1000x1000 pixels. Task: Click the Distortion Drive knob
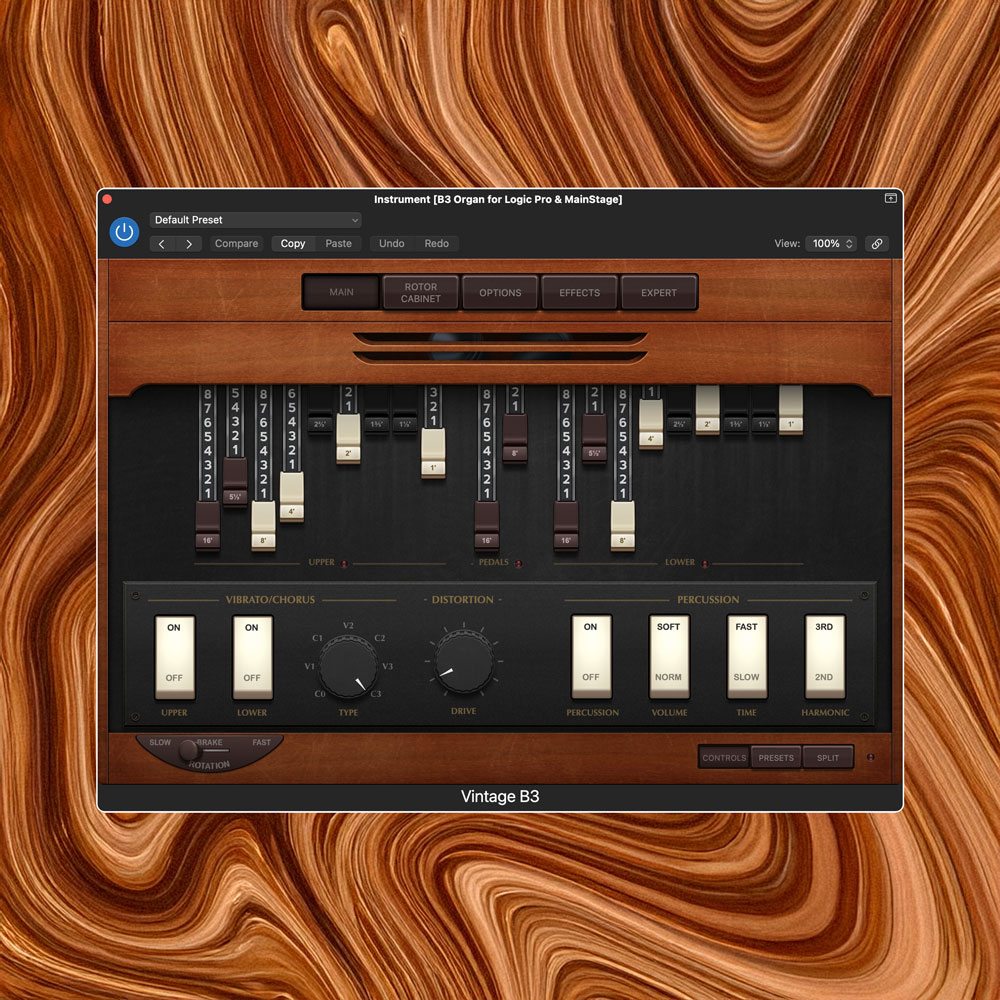coord(464,662)
